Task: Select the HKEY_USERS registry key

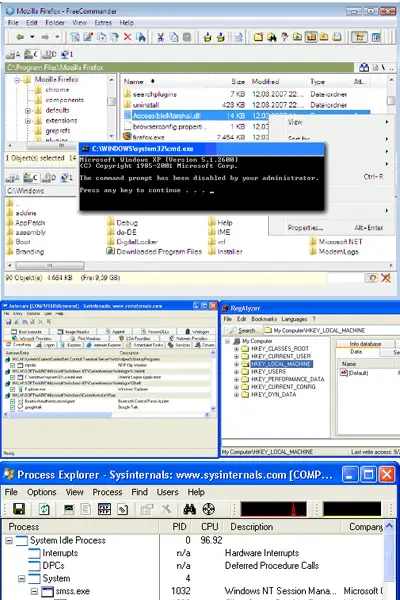Action: 268,372
